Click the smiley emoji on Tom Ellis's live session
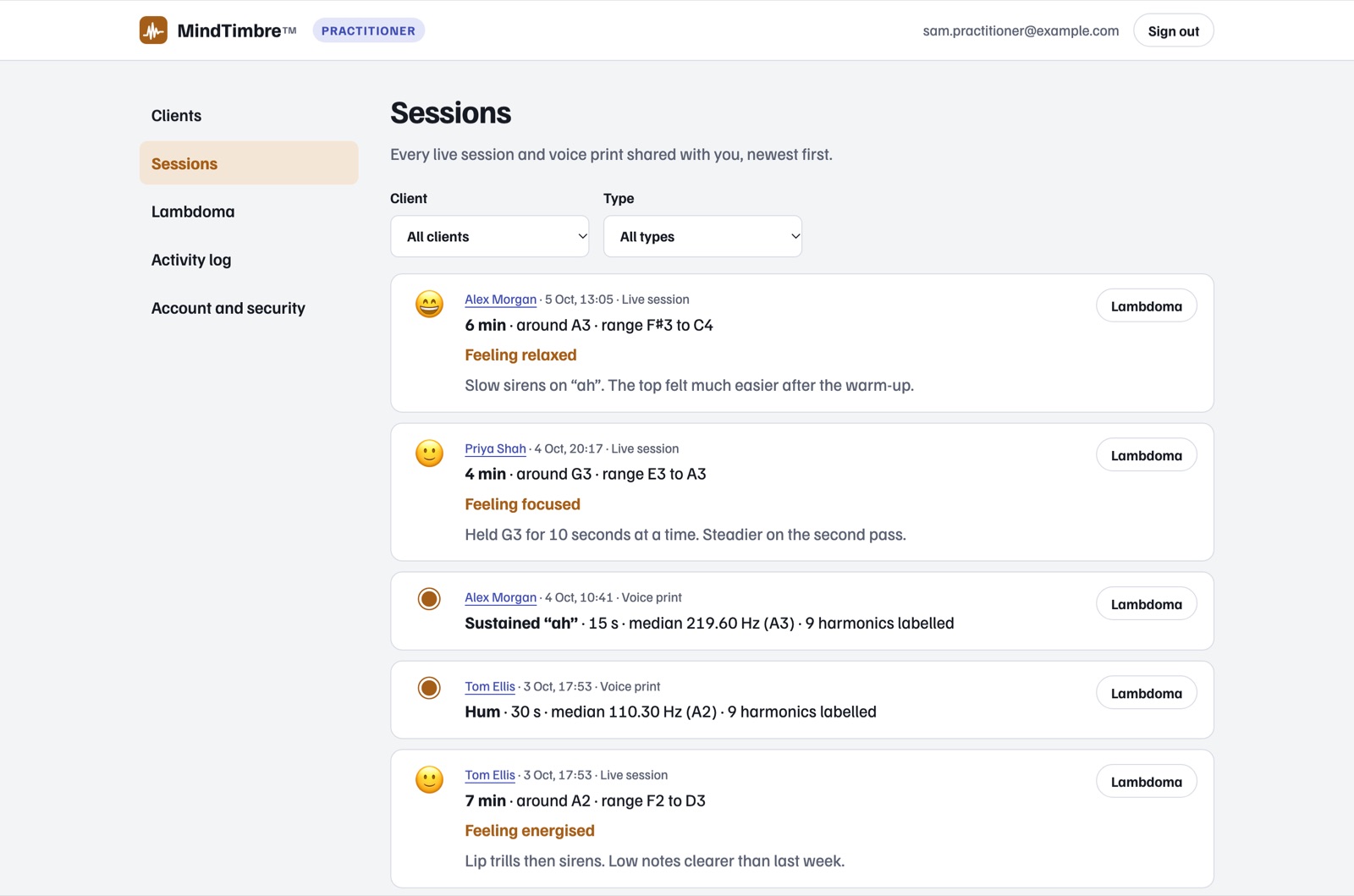This screenshot has width=1354, height=896. [429, 779]
